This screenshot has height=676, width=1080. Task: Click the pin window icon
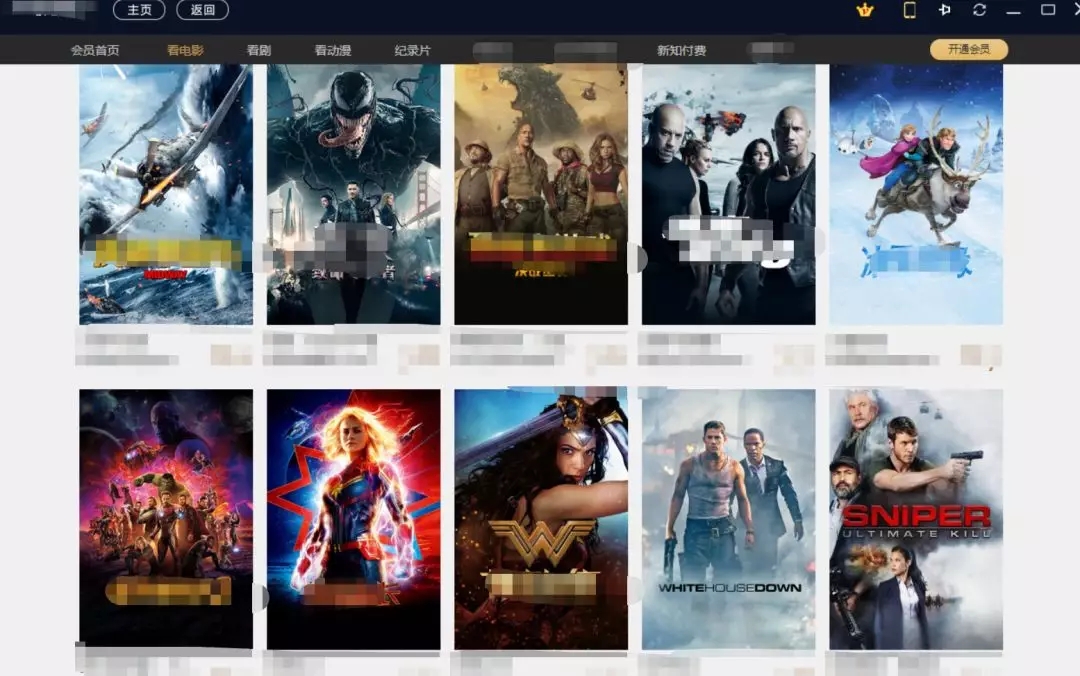pyautogui.click(x=944, y=10)
